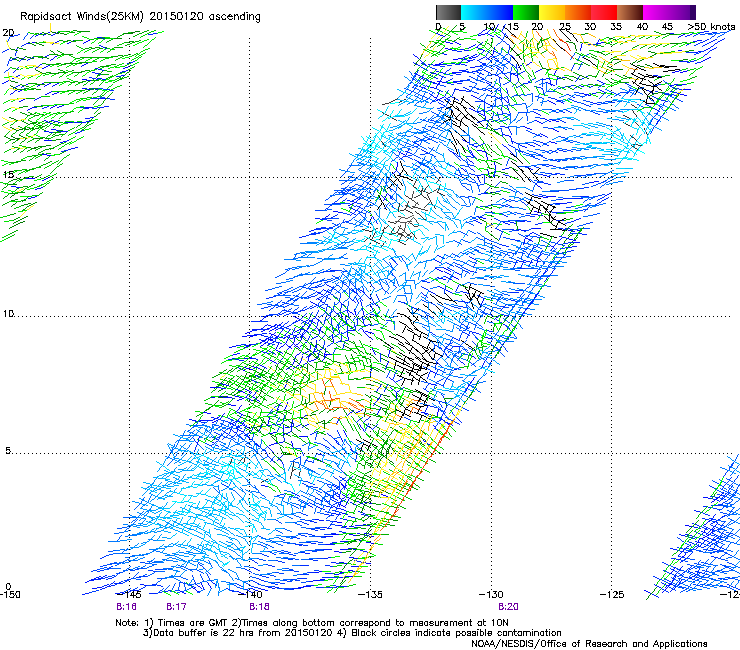Click the "40" legend scale label
Image resolution: width=740 pixels, height=650 pixels.
[642, 27]
